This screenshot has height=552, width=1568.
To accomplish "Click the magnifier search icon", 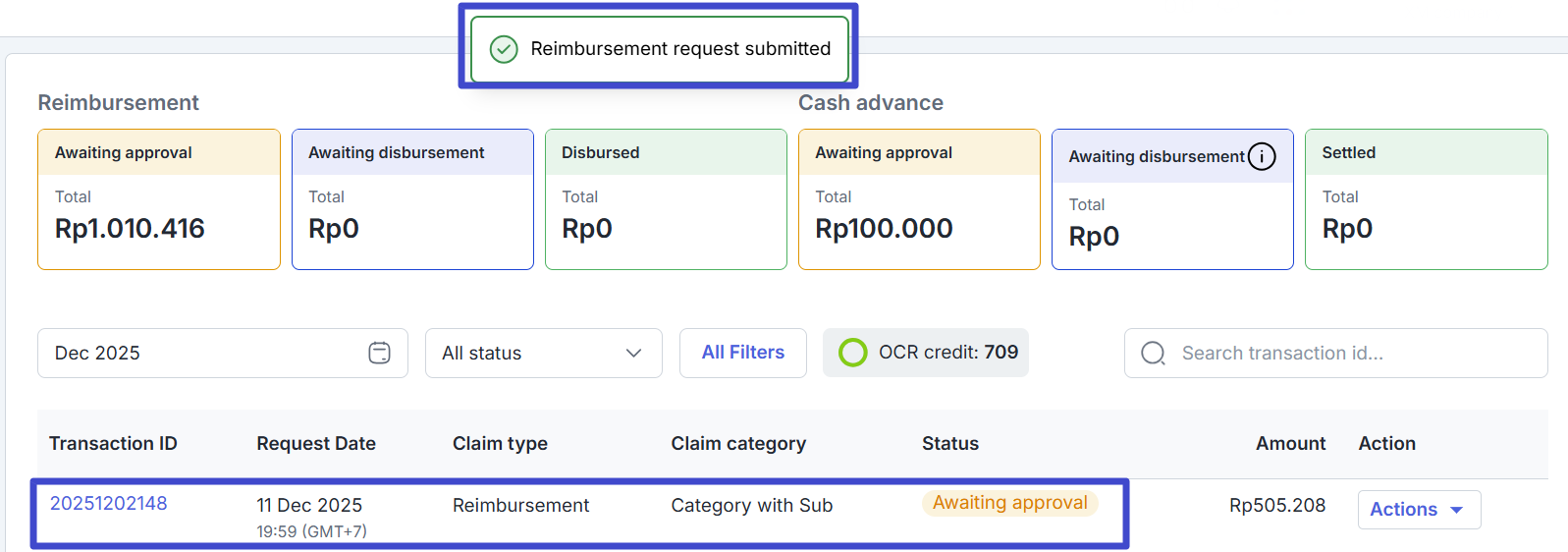I will (1153, 353).
